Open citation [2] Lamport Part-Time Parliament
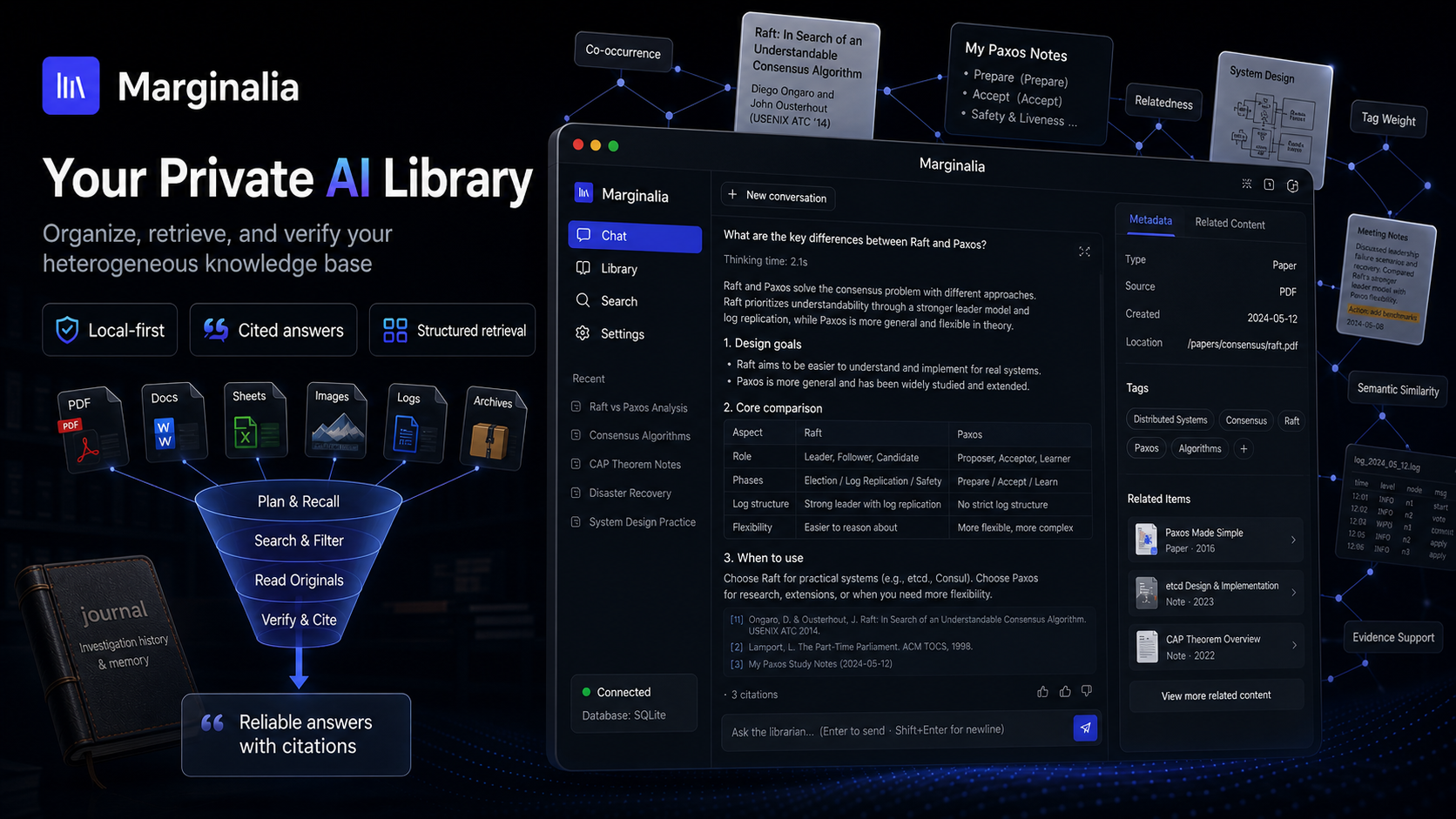Viewport: 1456px width, 819px height. [x=852, y=647]
